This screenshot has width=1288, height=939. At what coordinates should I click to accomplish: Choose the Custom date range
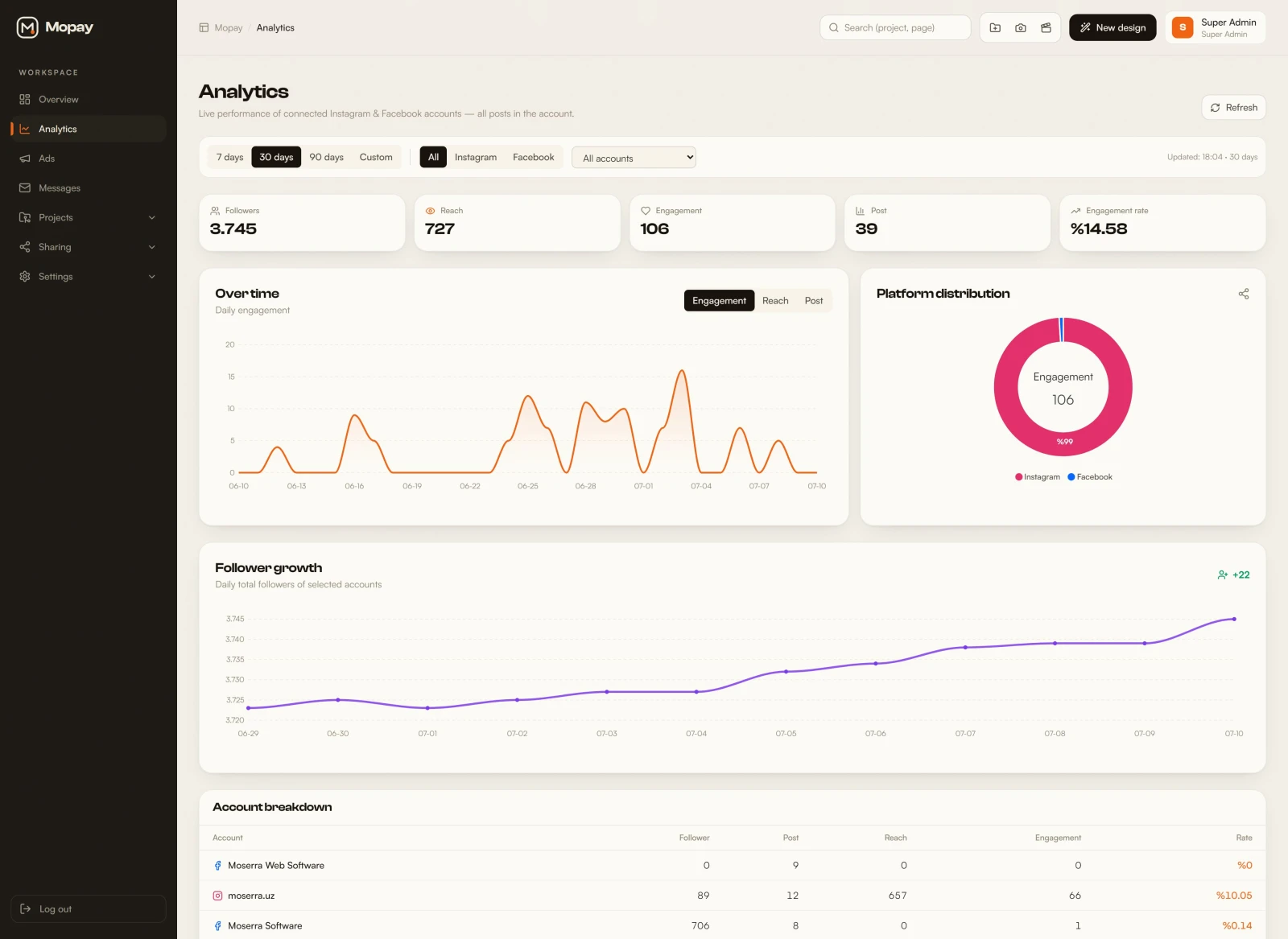click(376, 157)
